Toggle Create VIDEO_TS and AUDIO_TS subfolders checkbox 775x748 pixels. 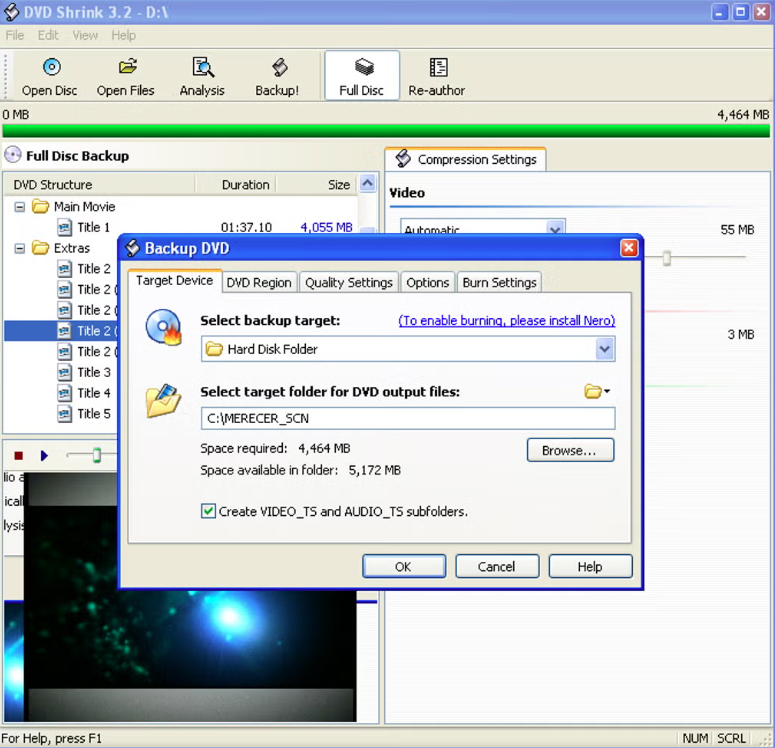208,511
